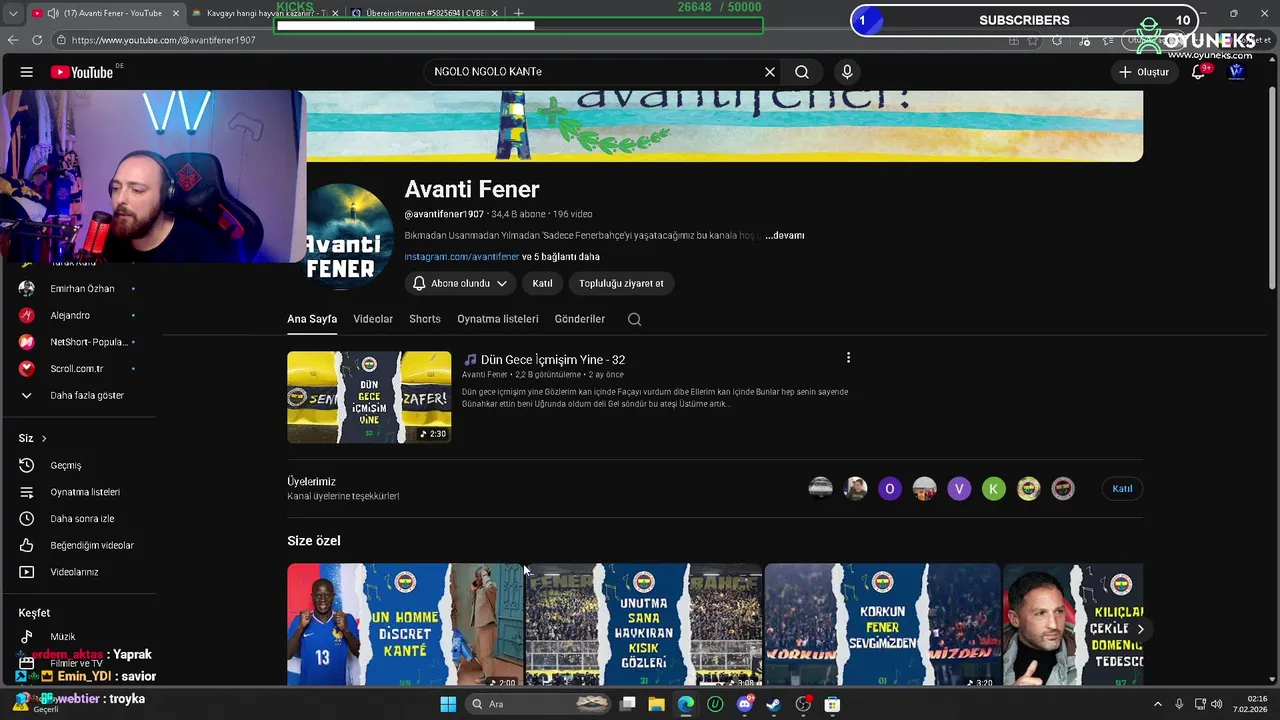Open the featured video's three-dot menu
The height and width of the screenshot is (720, 1280).
[x=848, y=358]
